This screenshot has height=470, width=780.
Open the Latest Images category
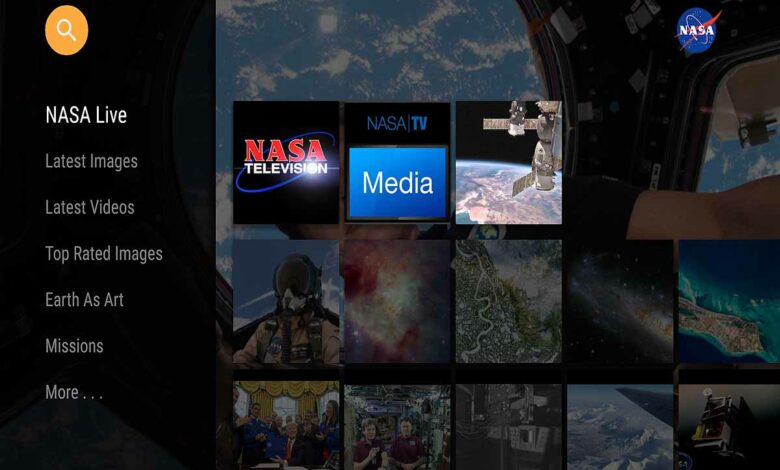tap(92, 161)
